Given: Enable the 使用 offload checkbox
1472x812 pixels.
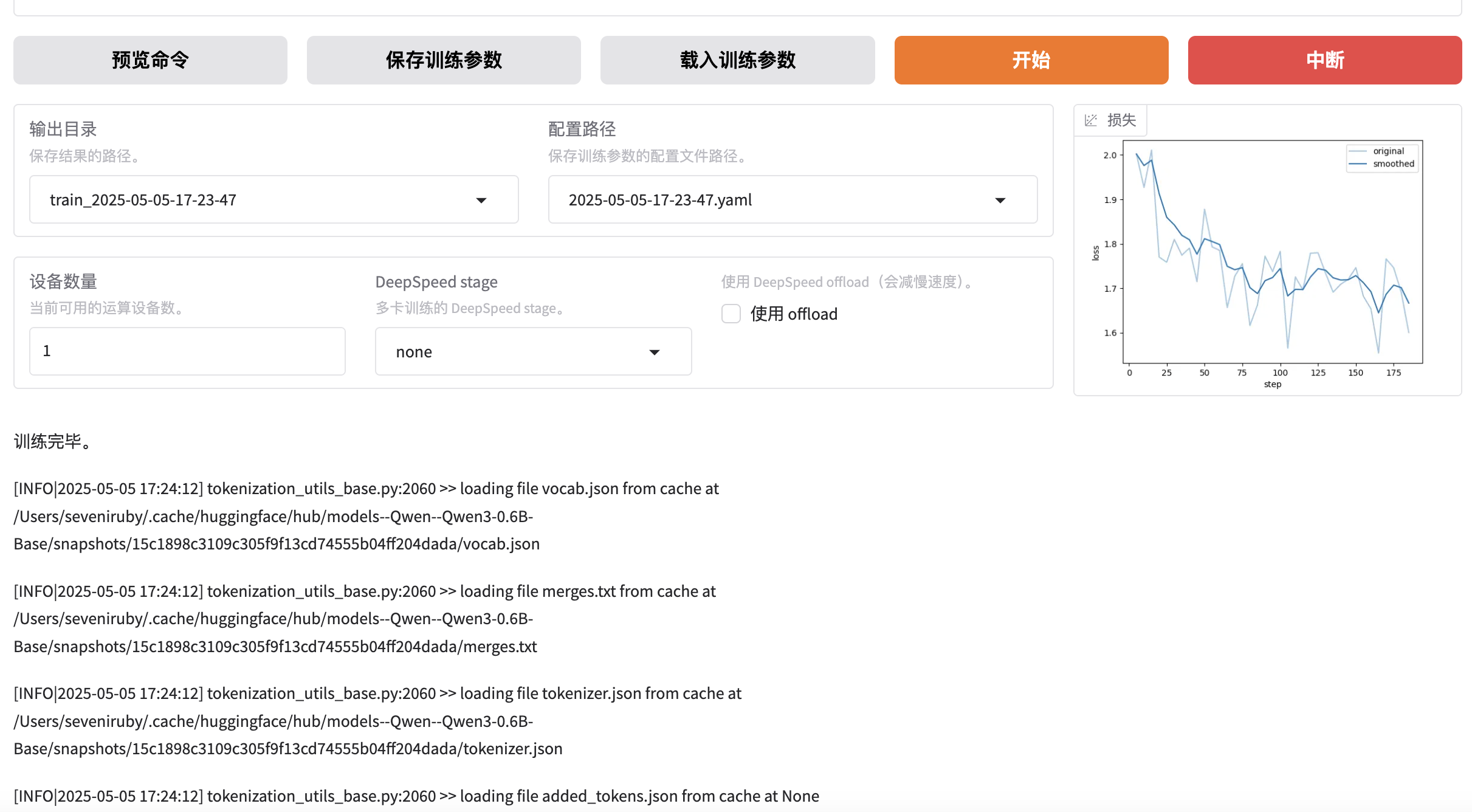Looking at the screenshot, I should tap(731, 314).
